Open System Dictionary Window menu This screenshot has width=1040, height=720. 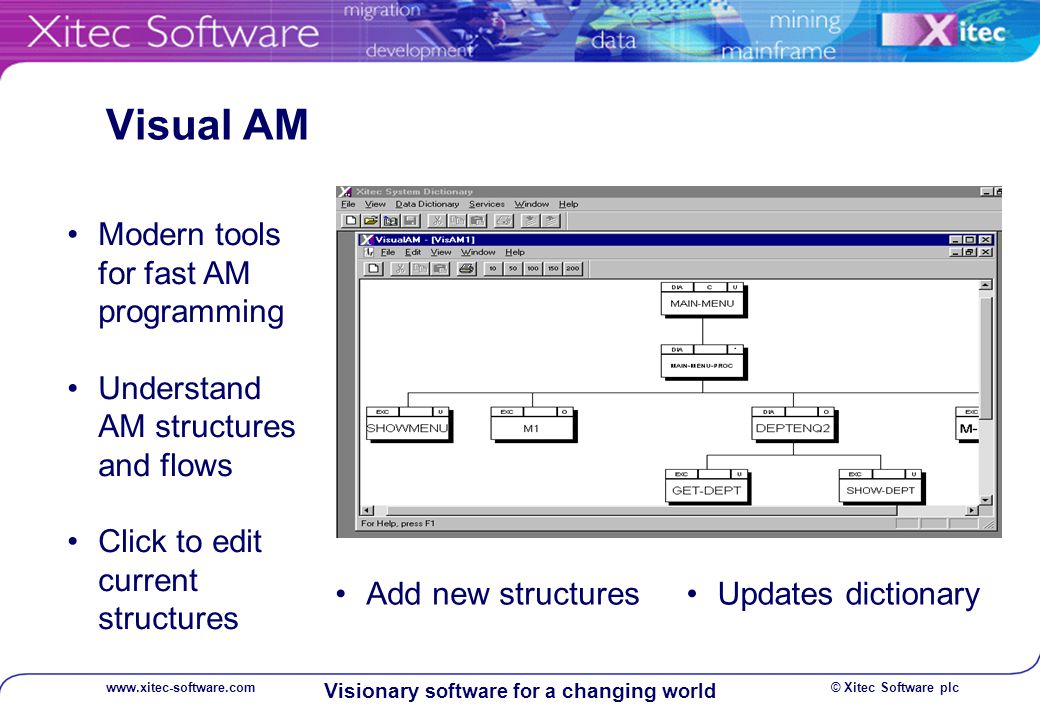532,204
